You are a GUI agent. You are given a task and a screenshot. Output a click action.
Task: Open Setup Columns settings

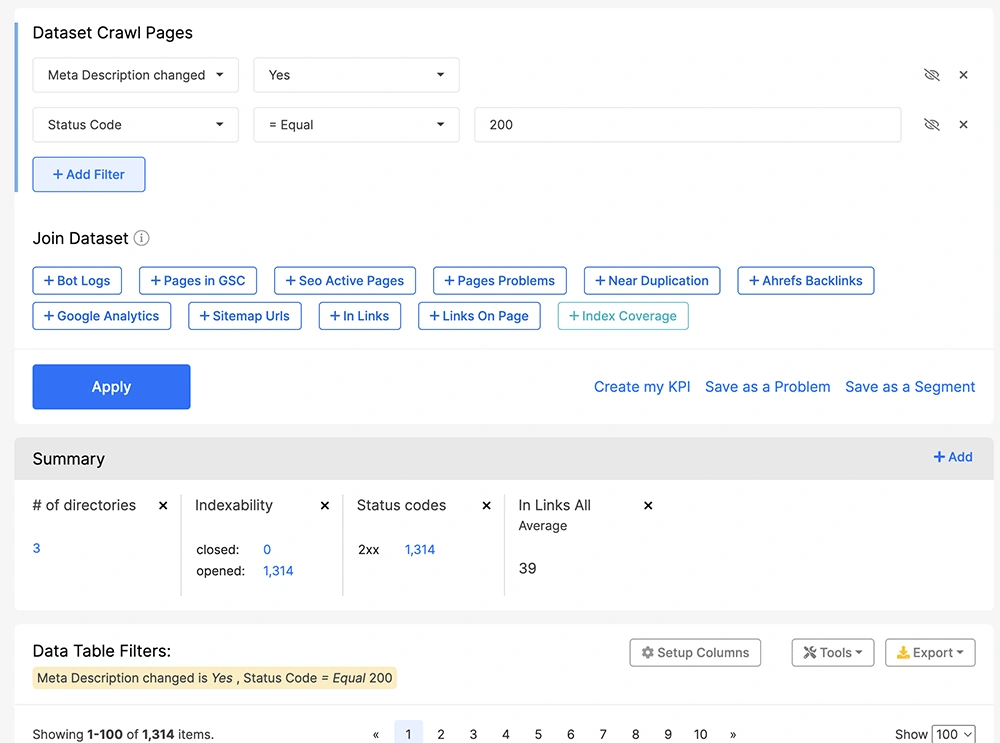(x=695, y=653)
